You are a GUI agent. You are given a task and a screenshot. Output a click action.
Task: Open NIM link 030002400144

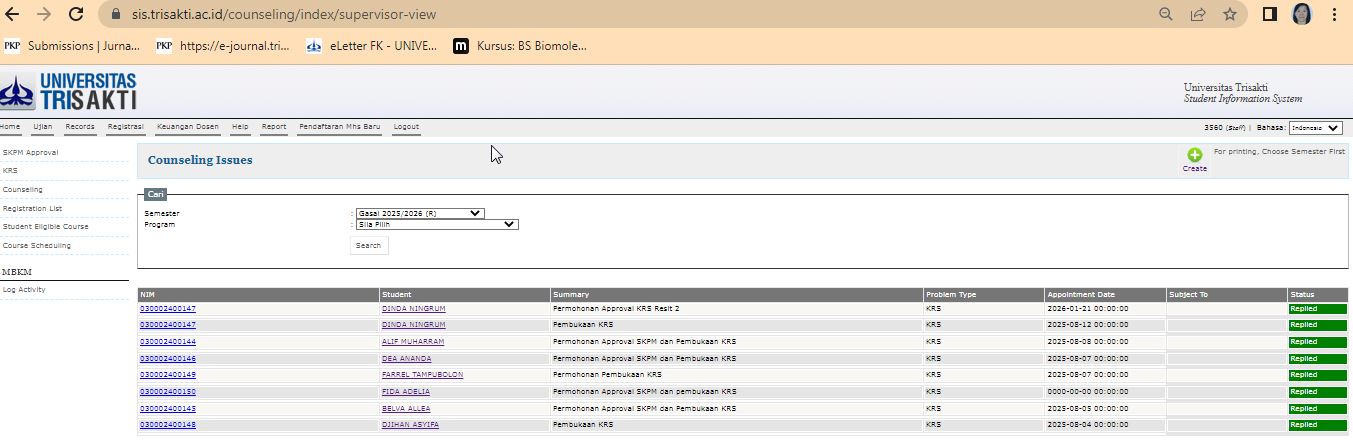coord(168,342)
